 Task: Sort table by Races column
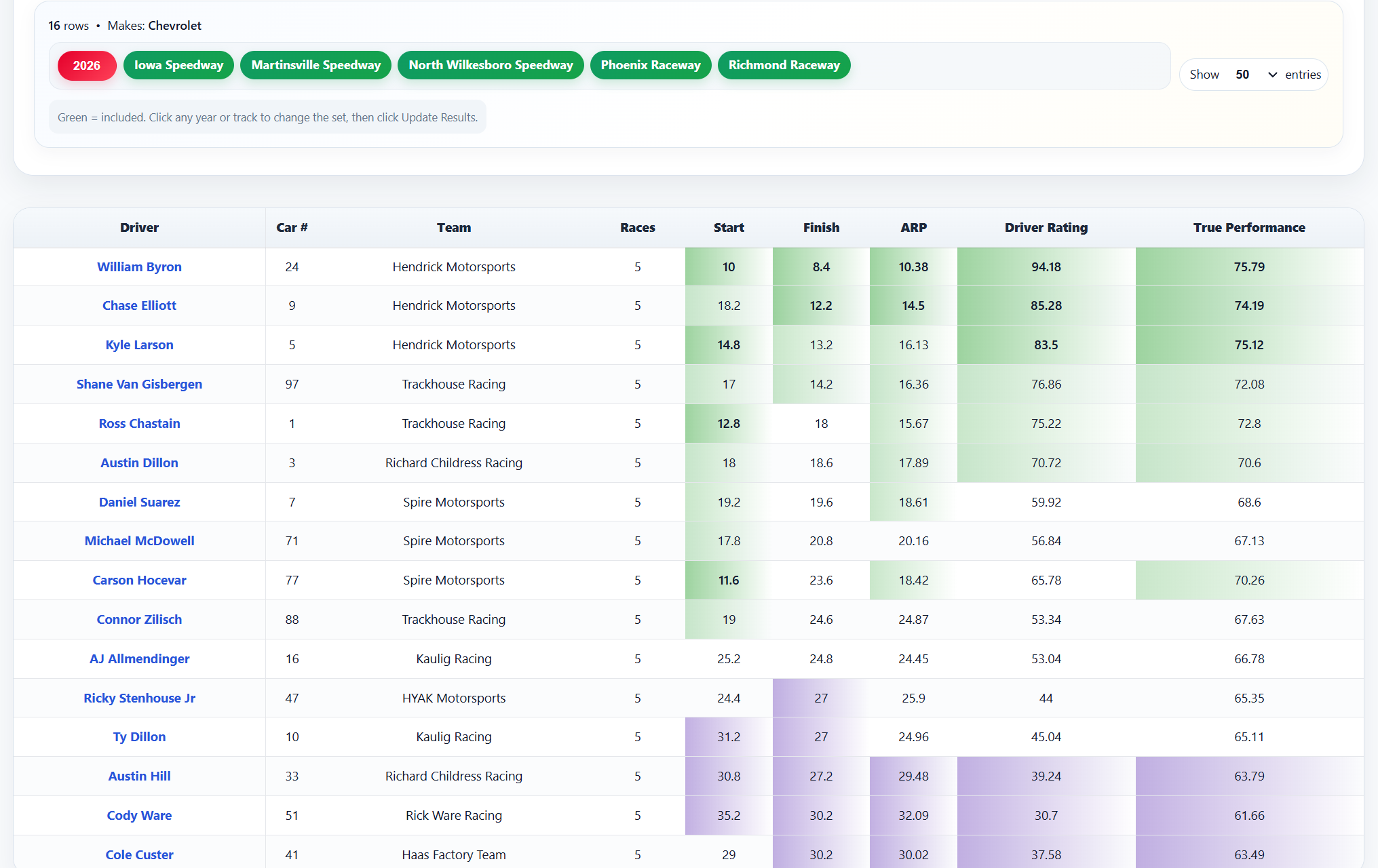click(638, 228)
